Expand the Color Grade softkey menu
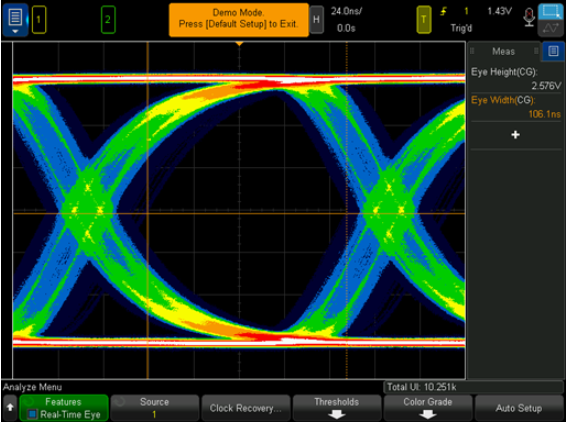The width and height of the screenshot is (567, 422). click(x=428, y=408)
